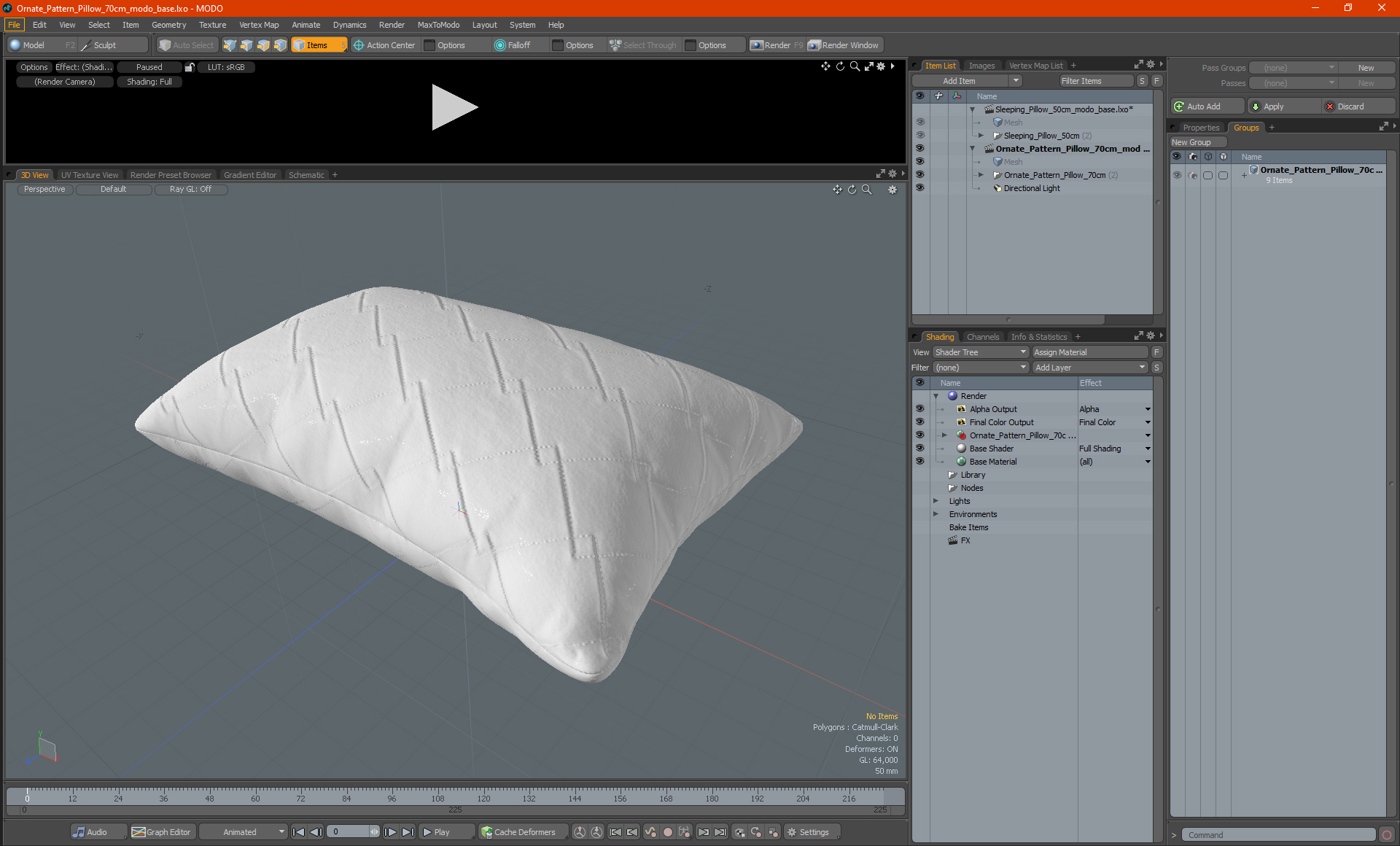Toggle preview lock icon next to Paused
This screenshot has height=846, width=1400.
190,67
